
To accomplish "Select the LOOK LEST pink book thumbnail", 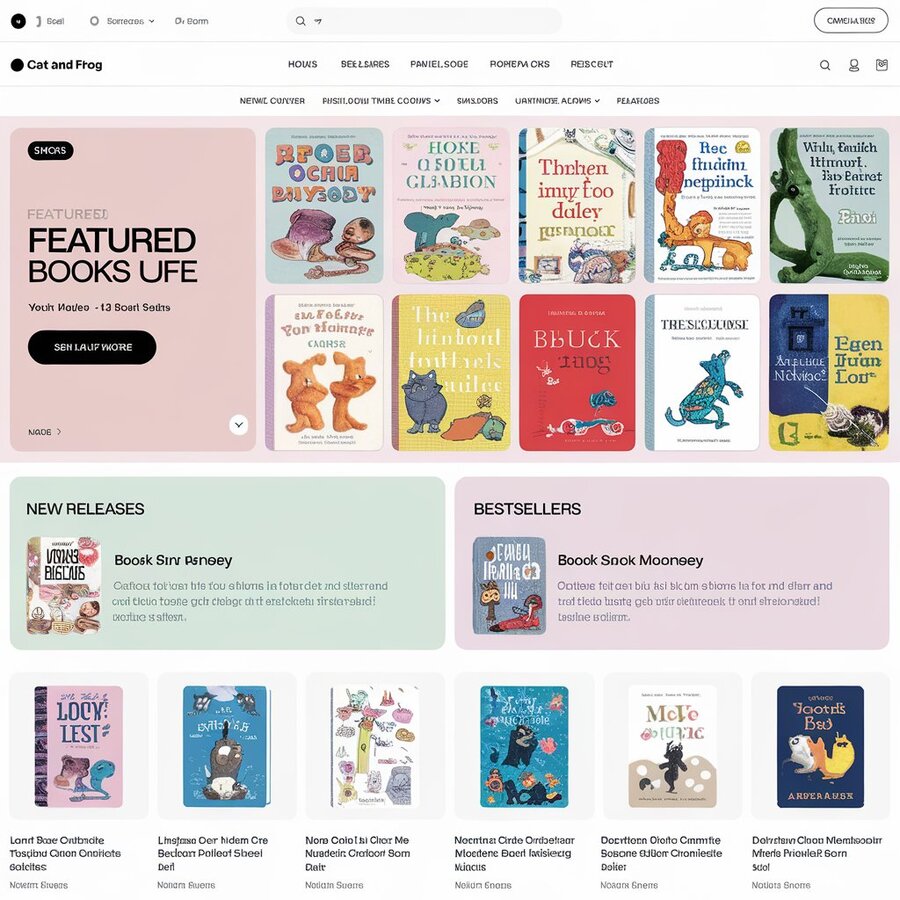I will [x=79, y=747].
